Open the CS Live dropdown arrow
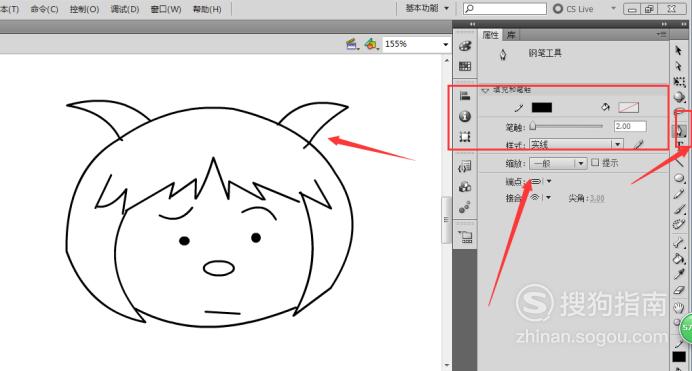This screenshot has height=371, width=692. tap(613, 8)
